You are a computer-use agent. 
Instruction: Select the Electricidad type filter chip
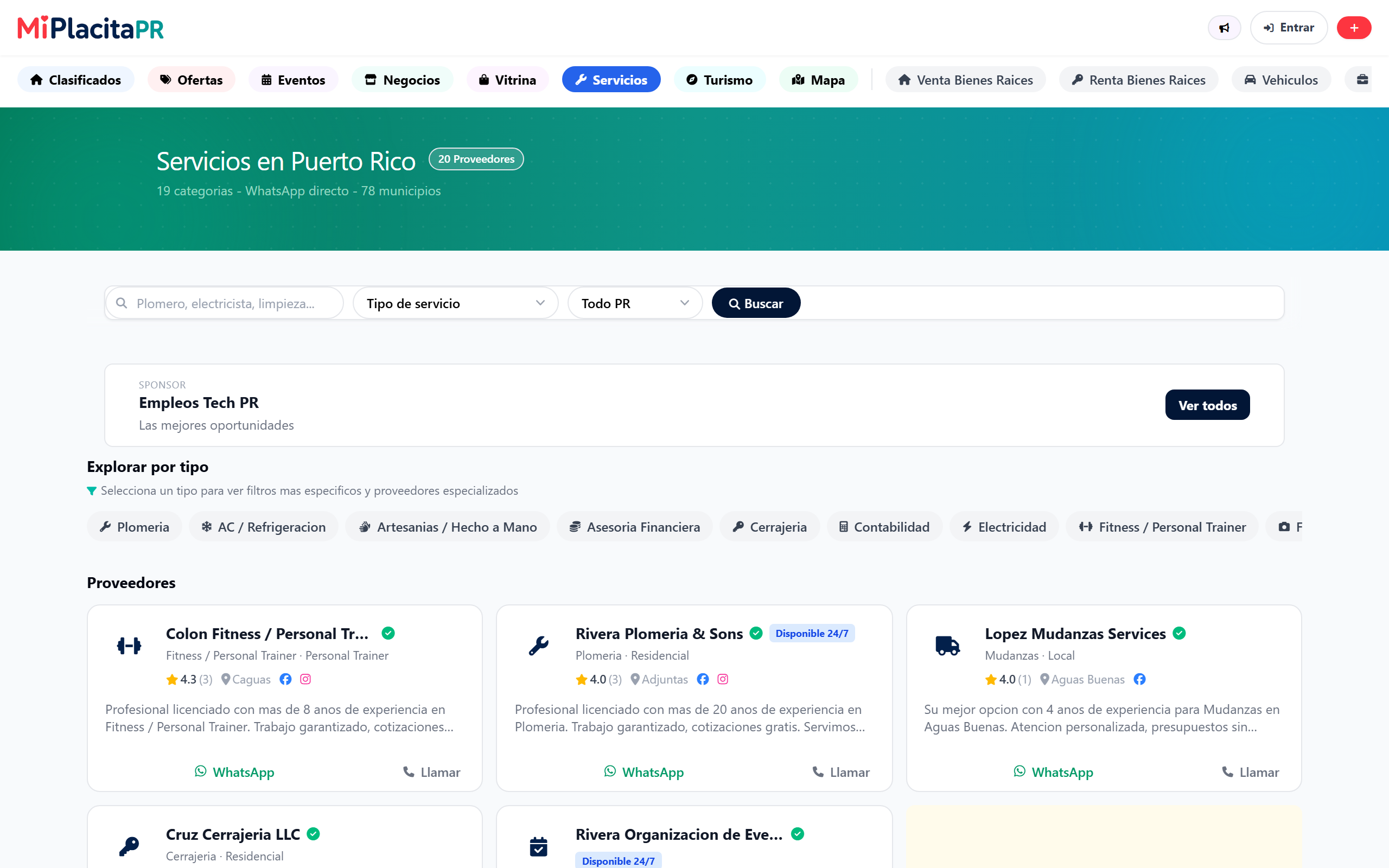point(1004,526)
